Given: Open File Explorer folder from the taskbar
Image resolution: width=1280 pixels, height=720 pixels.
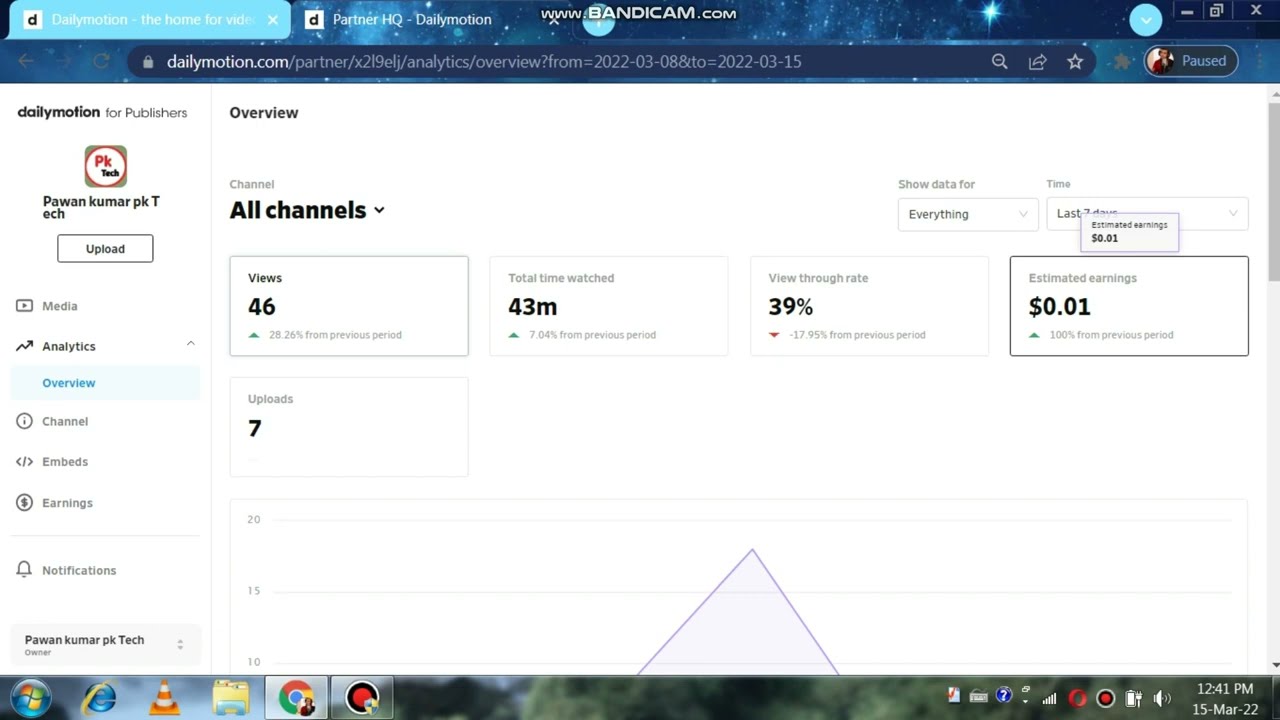Looking at the screenshot, I should 231,698.
